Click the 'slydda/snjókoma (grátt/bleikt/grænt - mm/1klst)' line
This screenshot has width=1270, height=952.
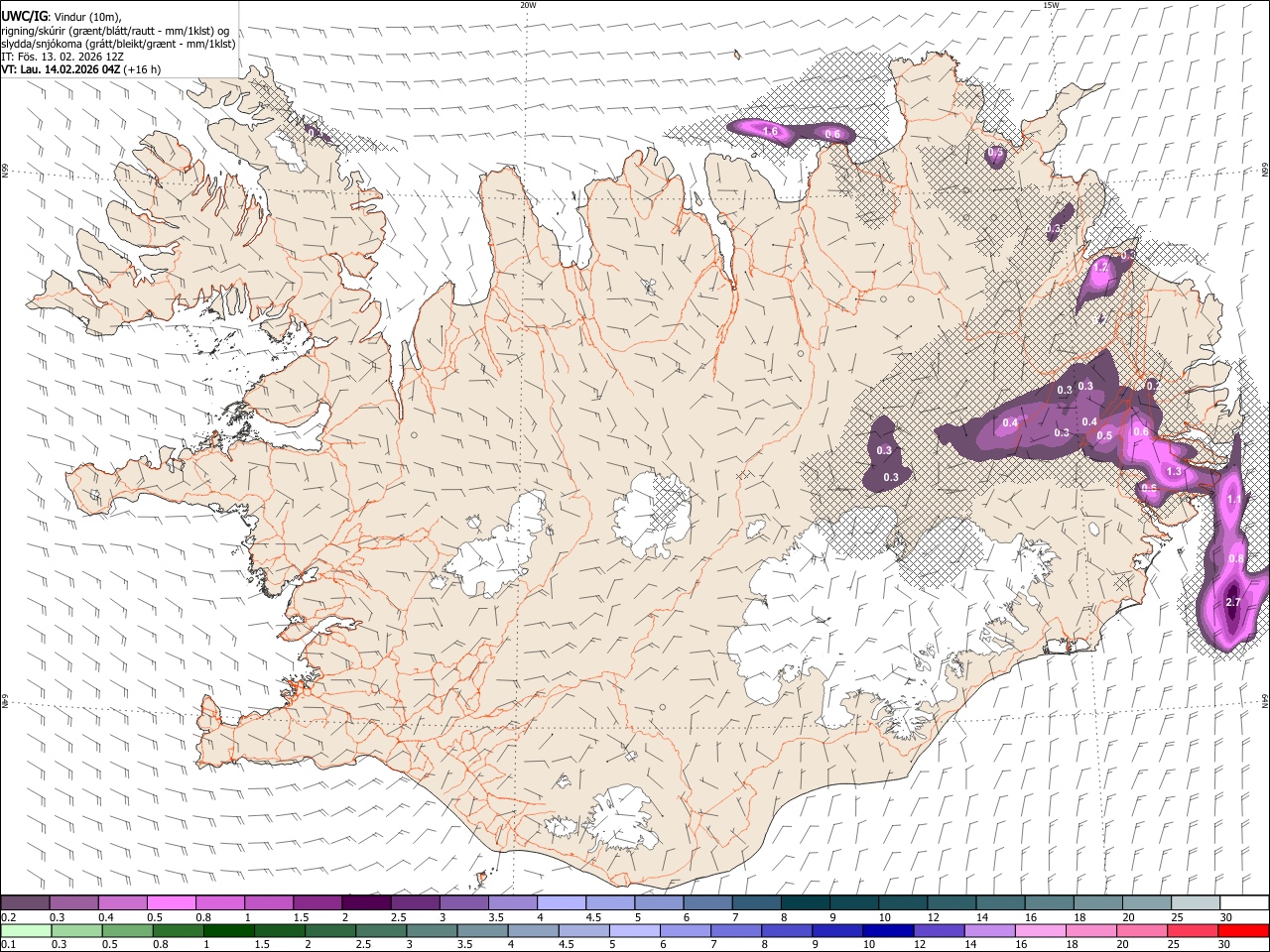[118, 44]
